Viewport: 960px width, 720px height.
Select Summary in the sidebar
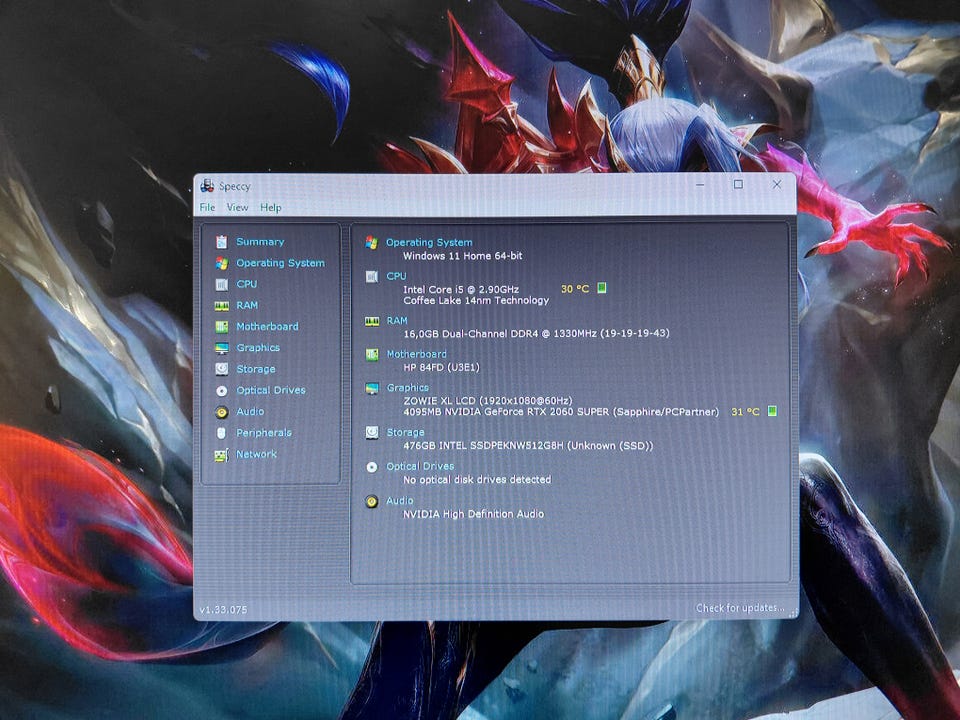tap(260, 242)
